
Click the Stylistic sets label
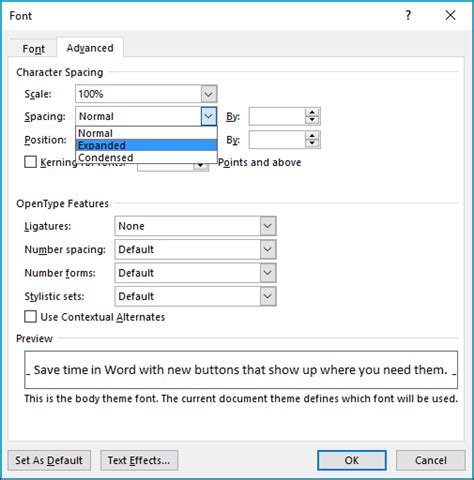pos(54,296)
